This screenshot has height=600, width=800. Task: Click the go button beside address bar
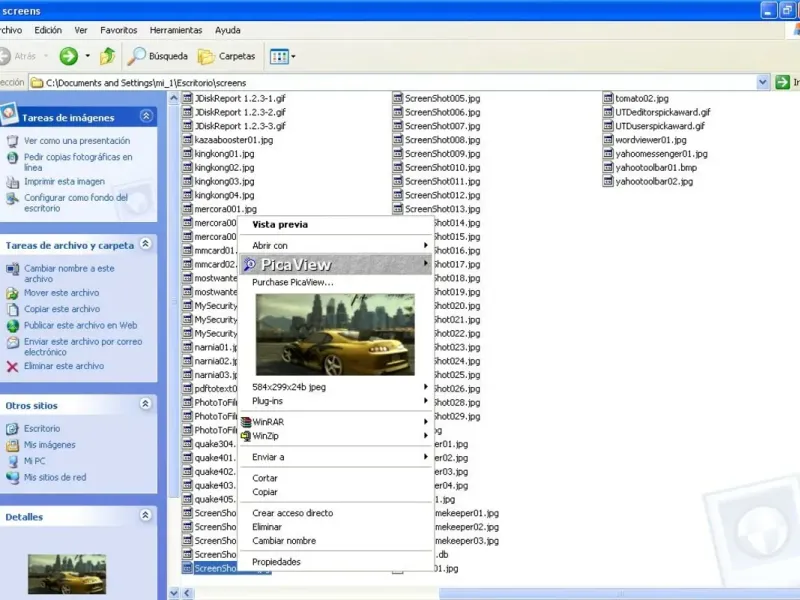point(783,83)
